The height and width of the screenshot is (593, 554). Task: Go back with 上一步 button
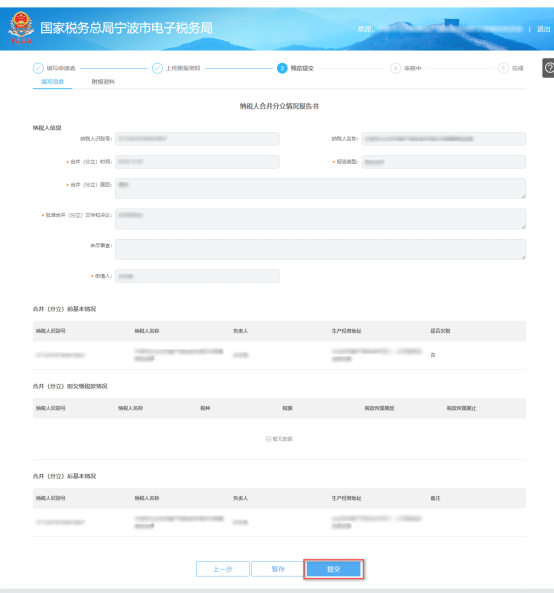point(223,569)
